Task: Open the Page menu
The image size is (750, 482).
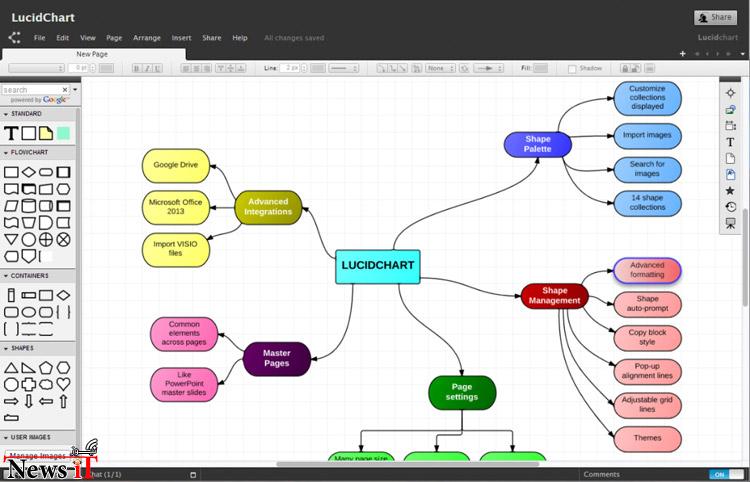Action: click(114, 38)
